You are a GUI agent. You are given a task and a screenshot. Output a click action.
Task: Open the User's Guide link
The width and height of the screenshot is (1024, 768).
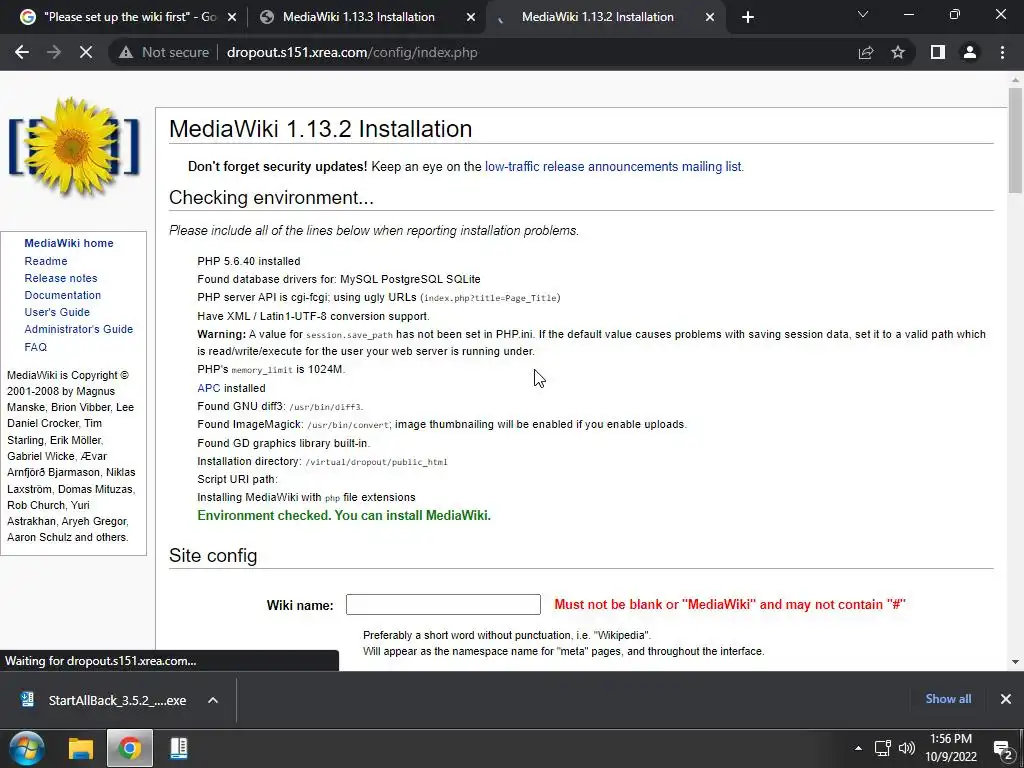57,312
